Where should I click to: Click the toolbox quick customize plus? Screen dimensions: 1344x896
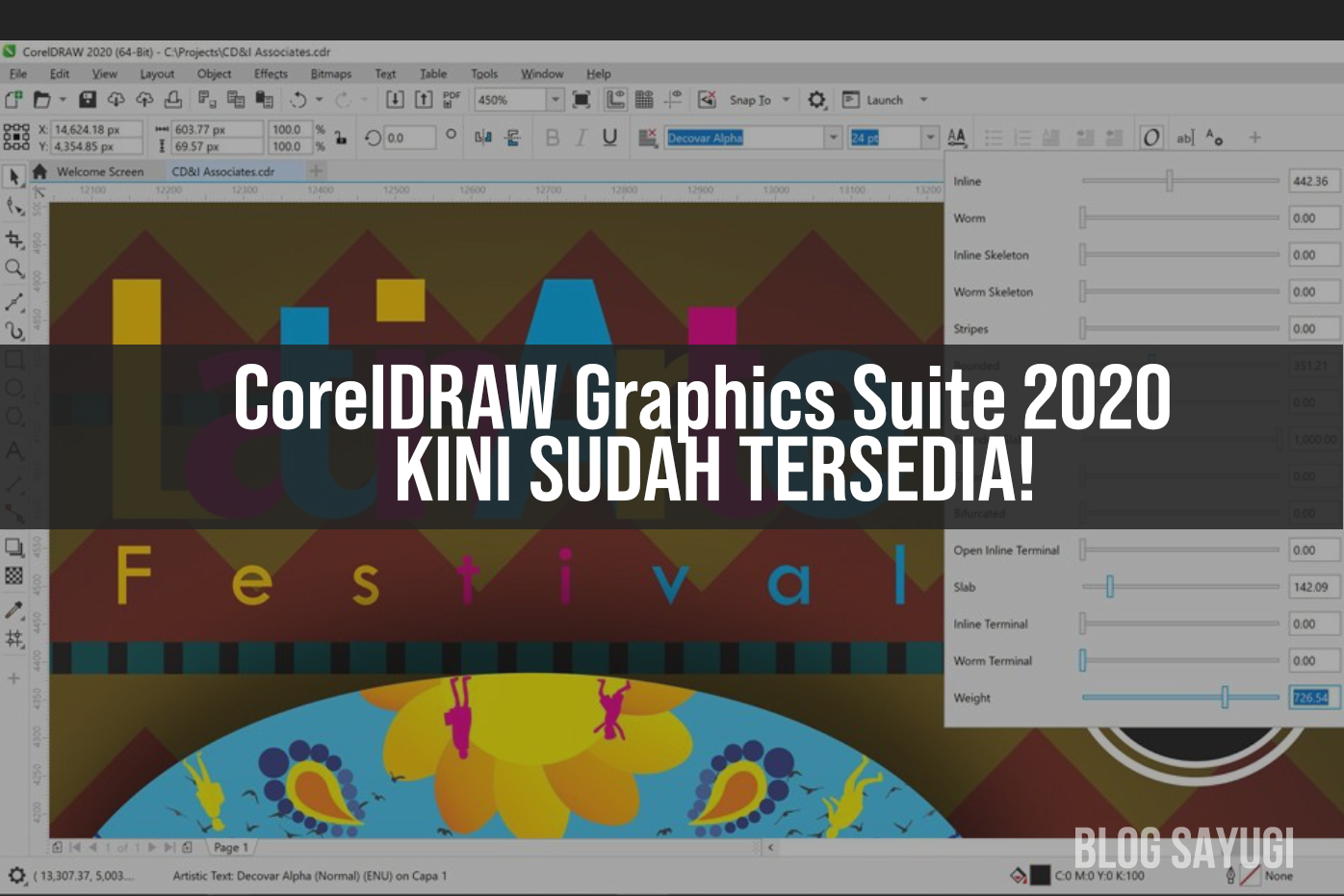tap(14, 678)
